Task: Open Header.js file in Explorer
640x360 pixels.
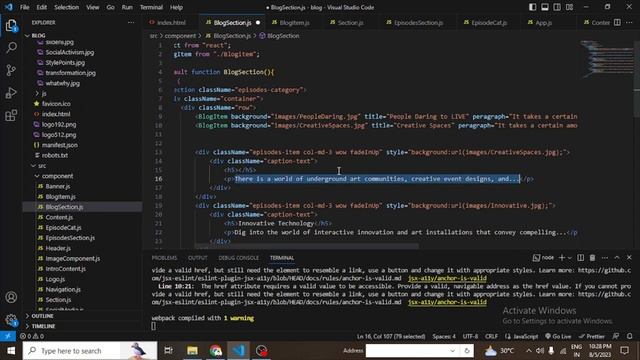Action: 58,248
